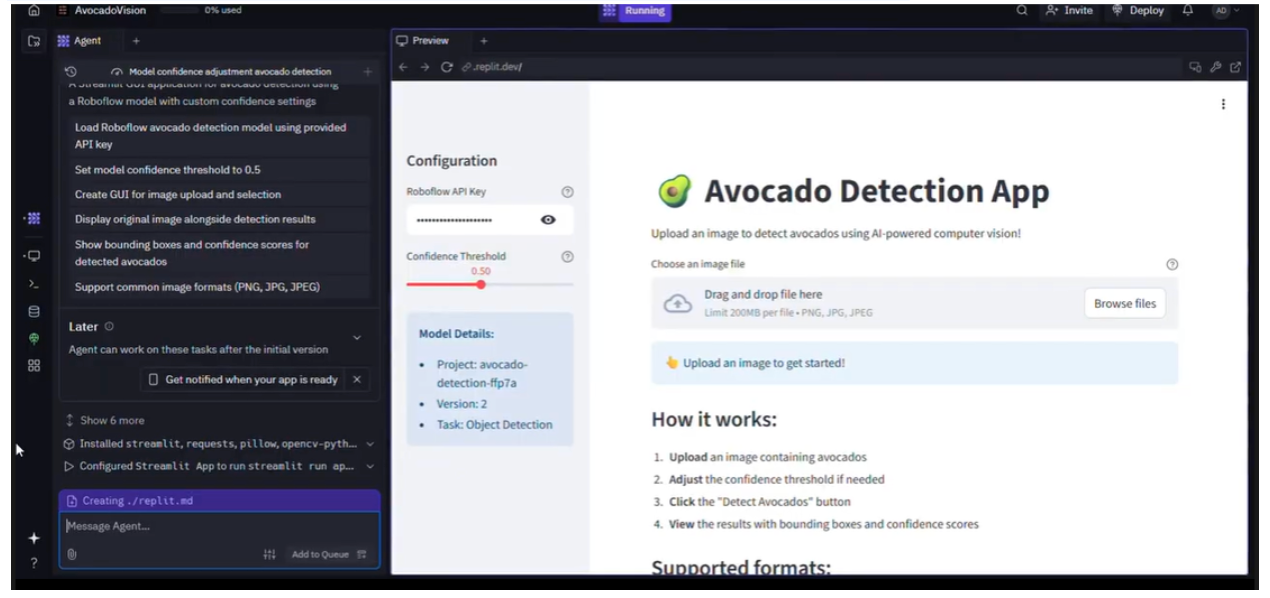1270x598 pixels.
Task: Click the preview URL address bar
Action: 820,67
